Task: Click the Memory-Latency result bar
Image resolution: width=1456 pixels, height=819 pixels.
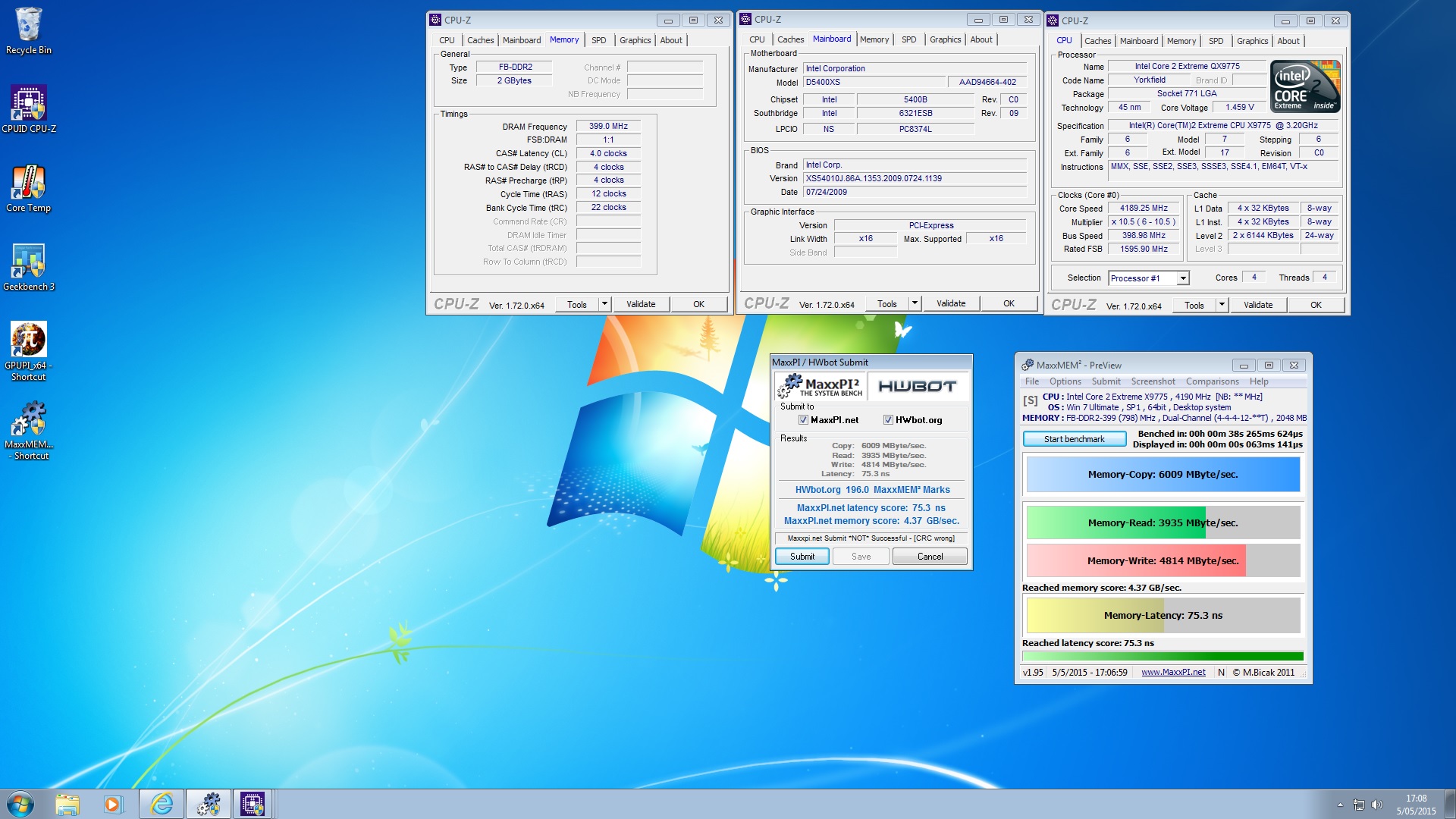Action: click(x=1163, y=616)
